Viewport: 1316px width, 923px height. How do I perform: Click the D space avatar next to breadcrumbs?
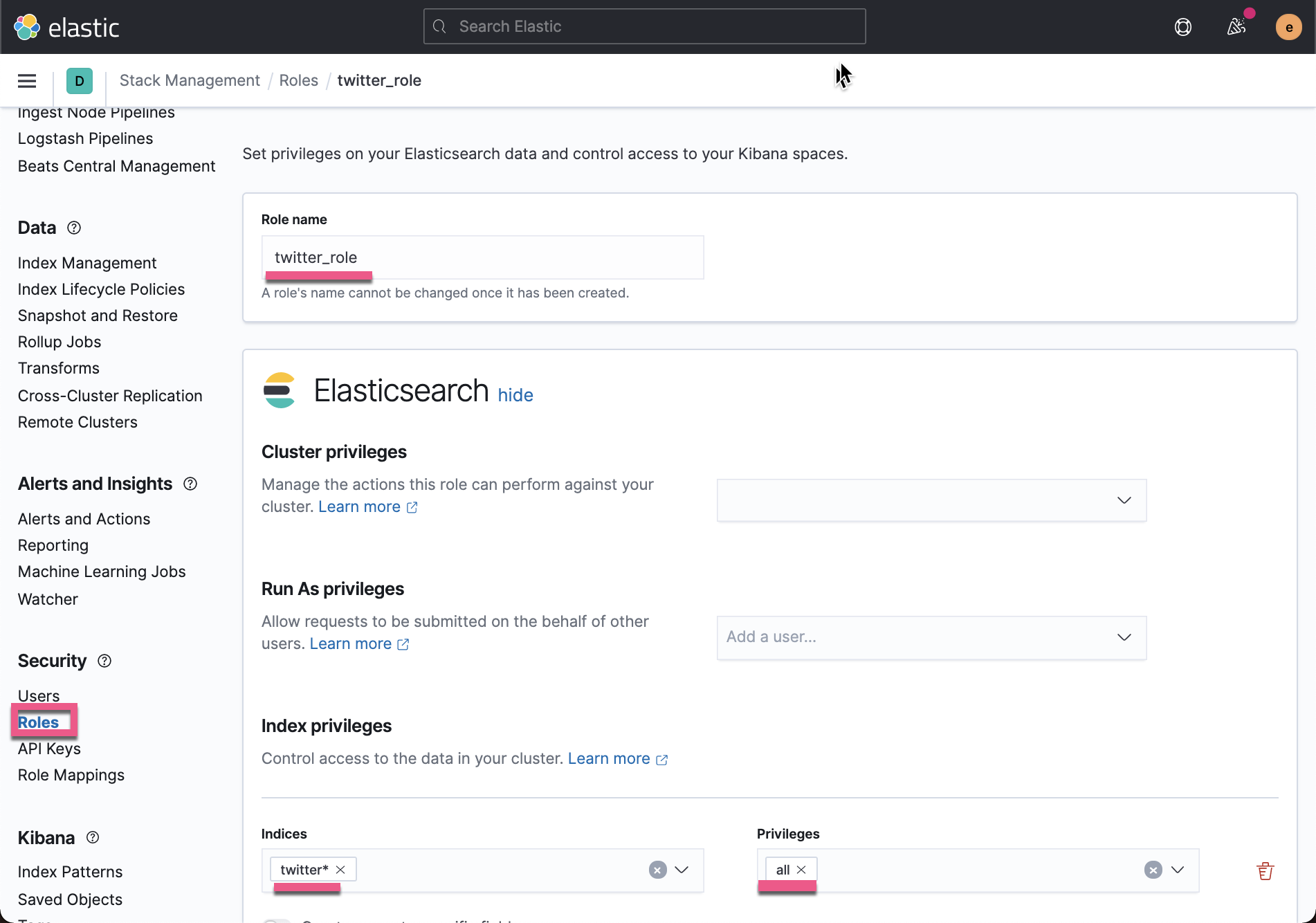coord(79,80)
